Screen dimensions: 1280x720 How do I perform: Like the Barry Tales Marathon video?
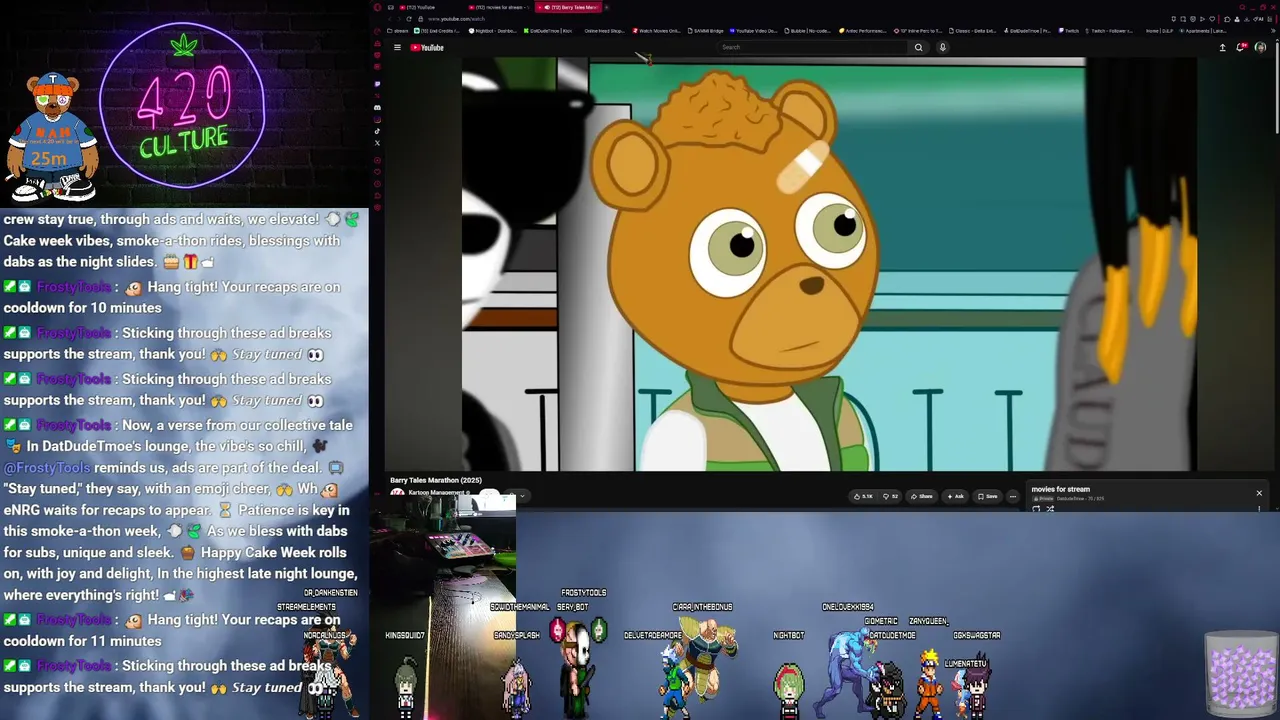tap(863, 496)
